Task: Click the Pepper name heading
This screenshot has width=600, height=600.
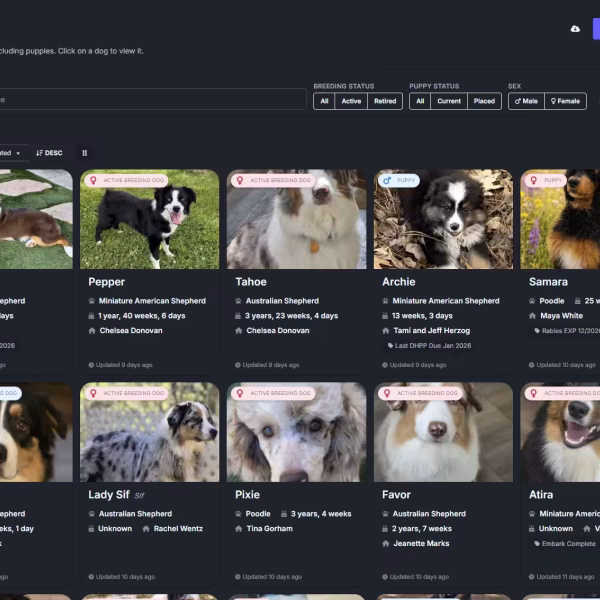Action: click(x=106, y=282)
